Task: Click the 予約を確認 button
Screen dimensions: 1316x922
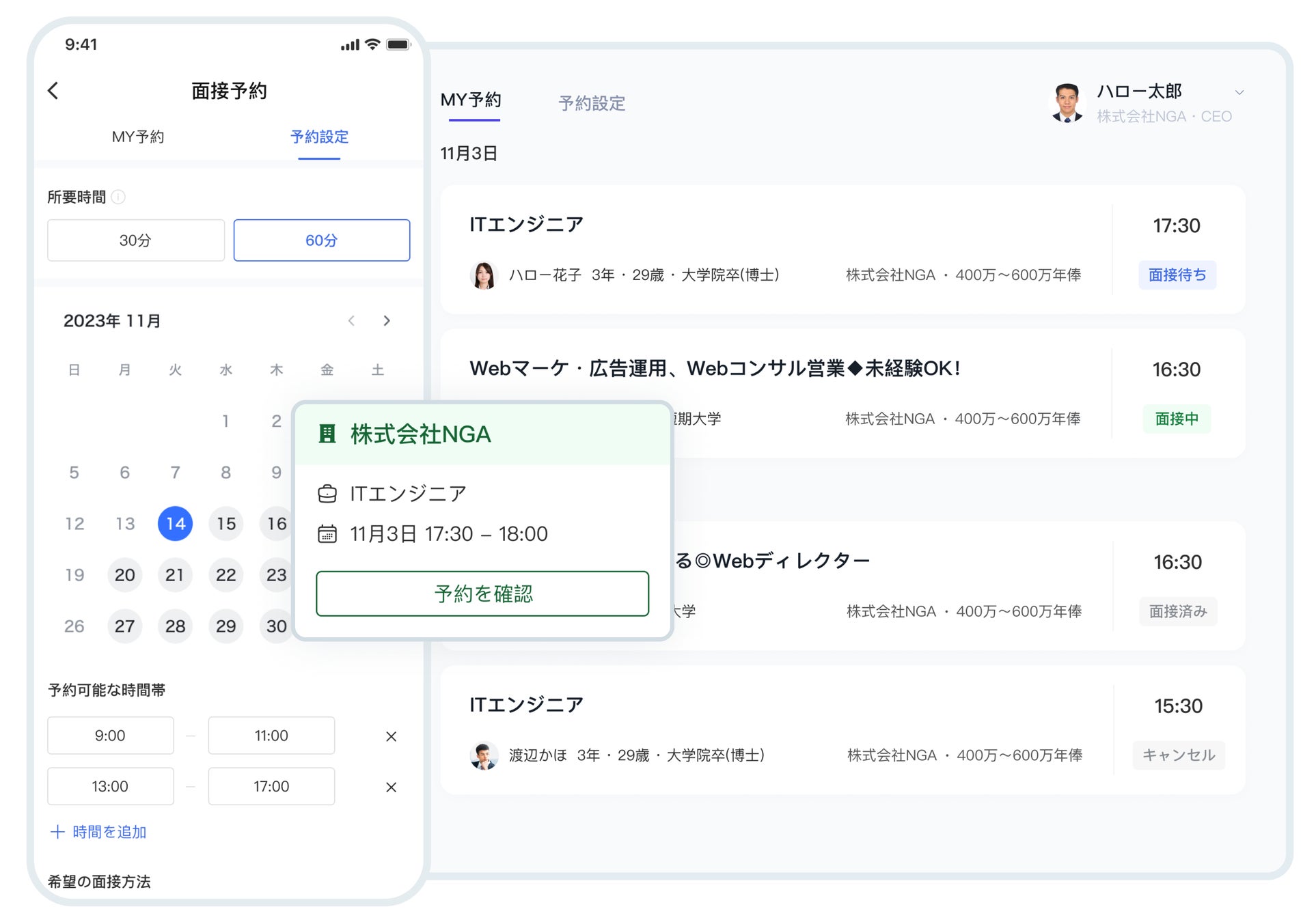Action: click(482, 593)
